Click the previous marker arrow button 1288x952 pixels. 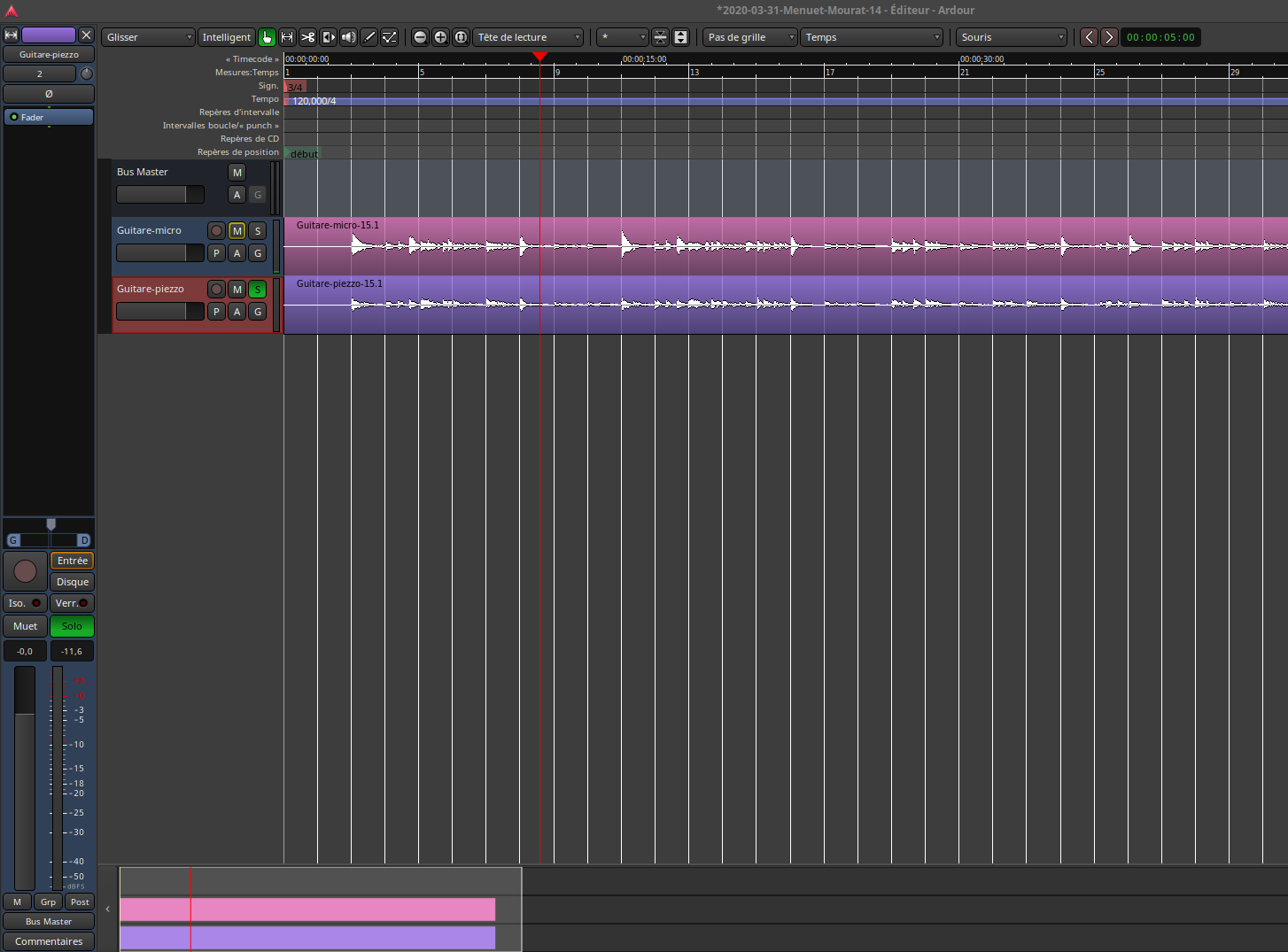[x=1089, y=37]
